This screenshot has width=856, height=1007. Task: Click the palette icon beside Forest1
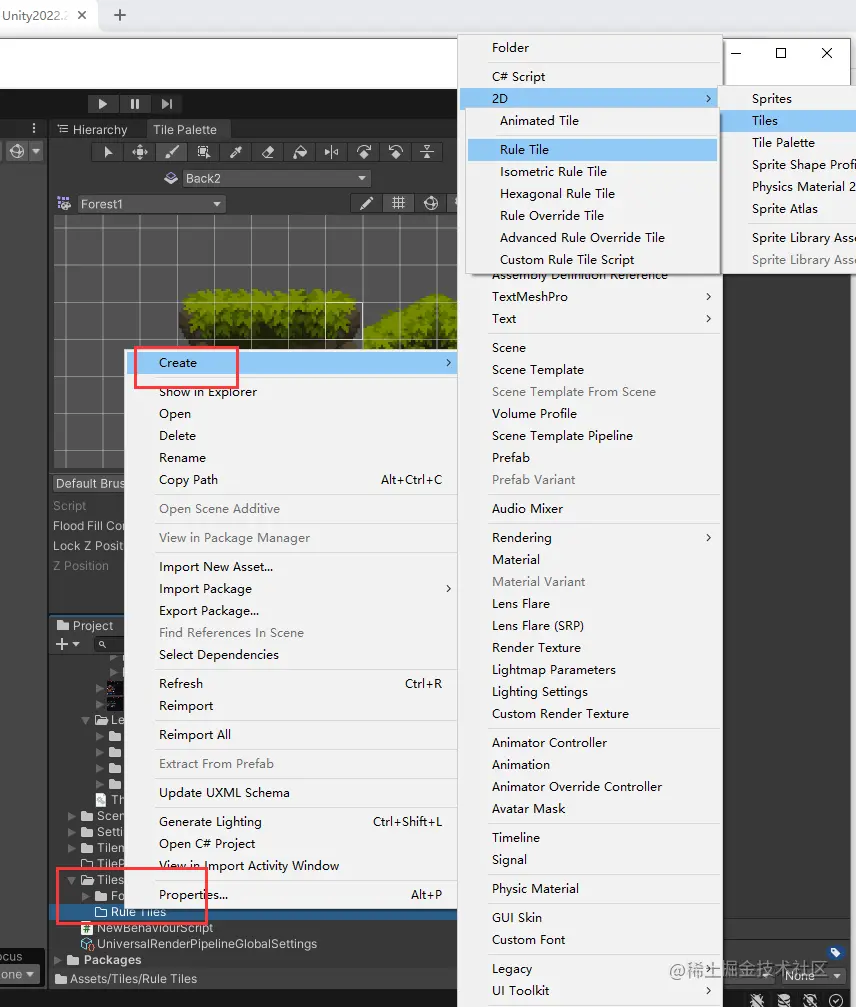tap(64, 204)
